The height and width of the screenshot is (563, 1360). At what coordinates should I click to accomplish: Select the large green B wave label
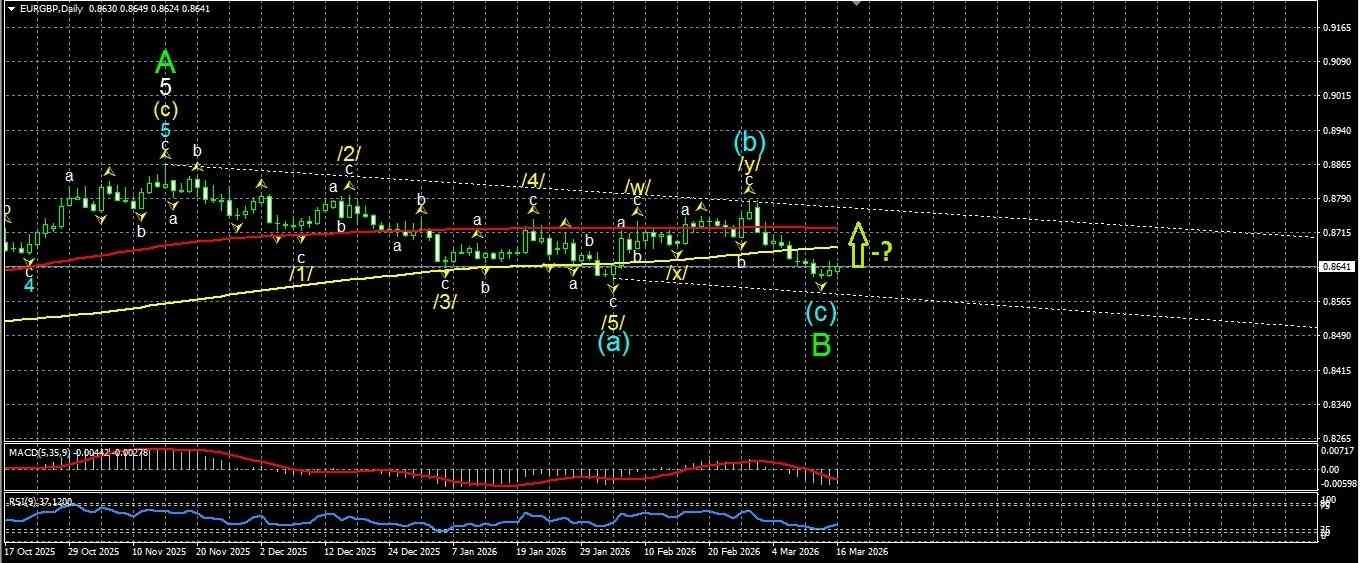(821, 346)
